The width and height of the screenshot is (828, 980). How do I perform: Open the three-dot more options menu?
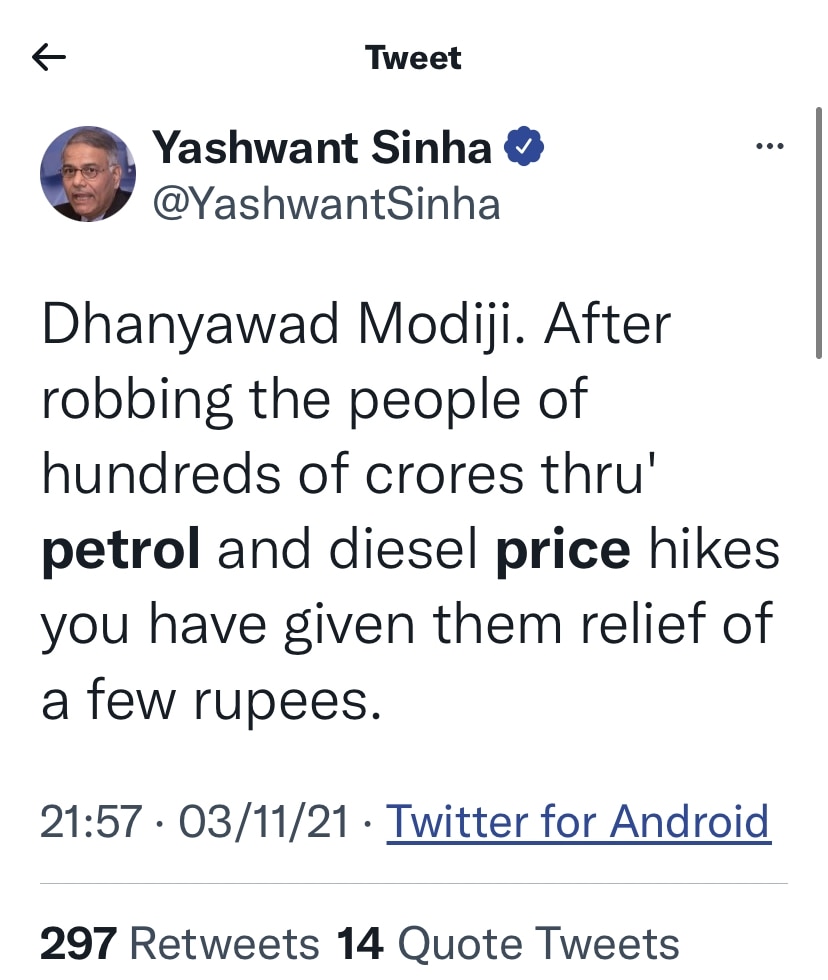click(x=770, y=147)
